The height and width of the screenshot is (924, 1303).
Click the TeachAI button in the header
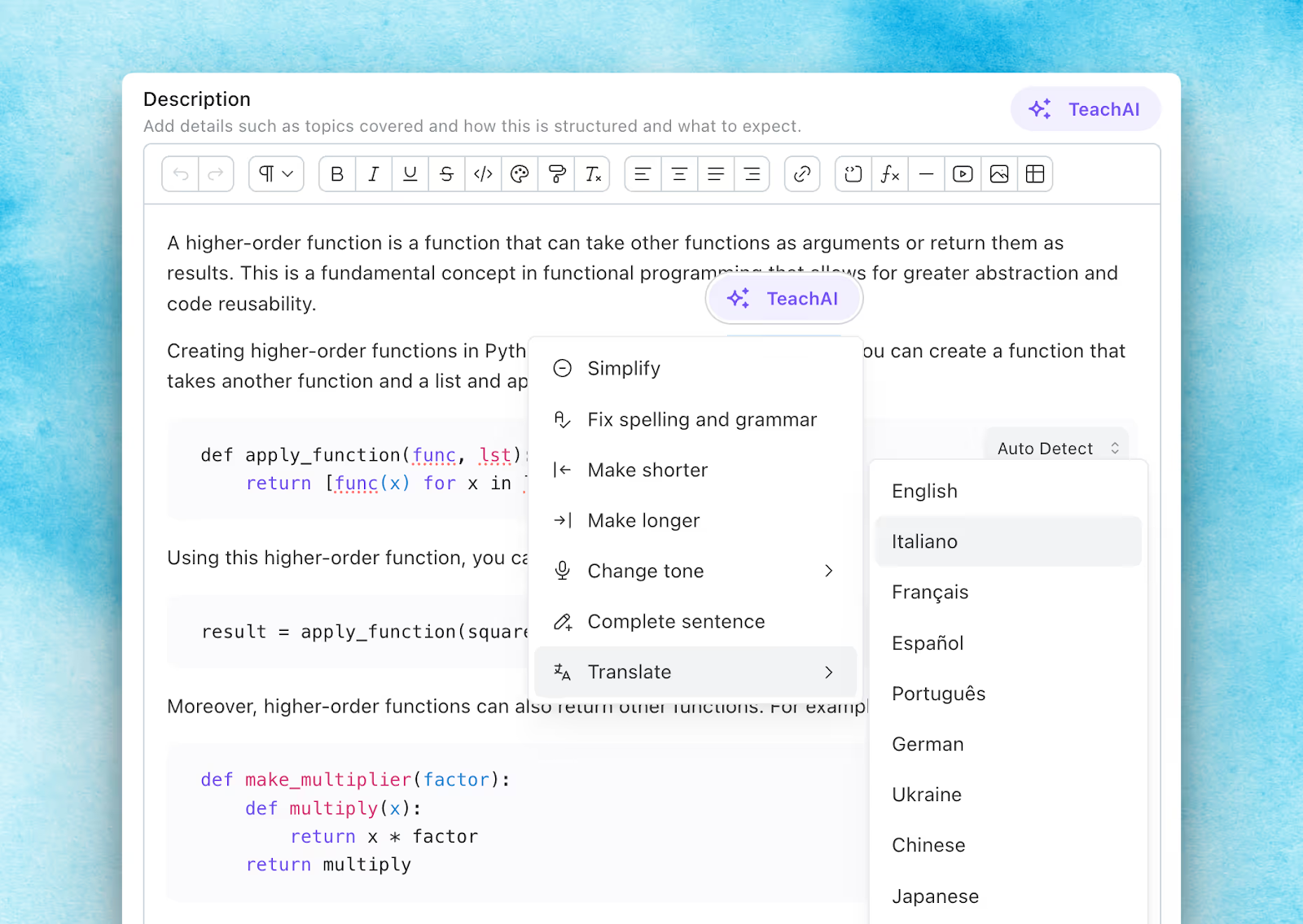click(x=1086, y=109)
